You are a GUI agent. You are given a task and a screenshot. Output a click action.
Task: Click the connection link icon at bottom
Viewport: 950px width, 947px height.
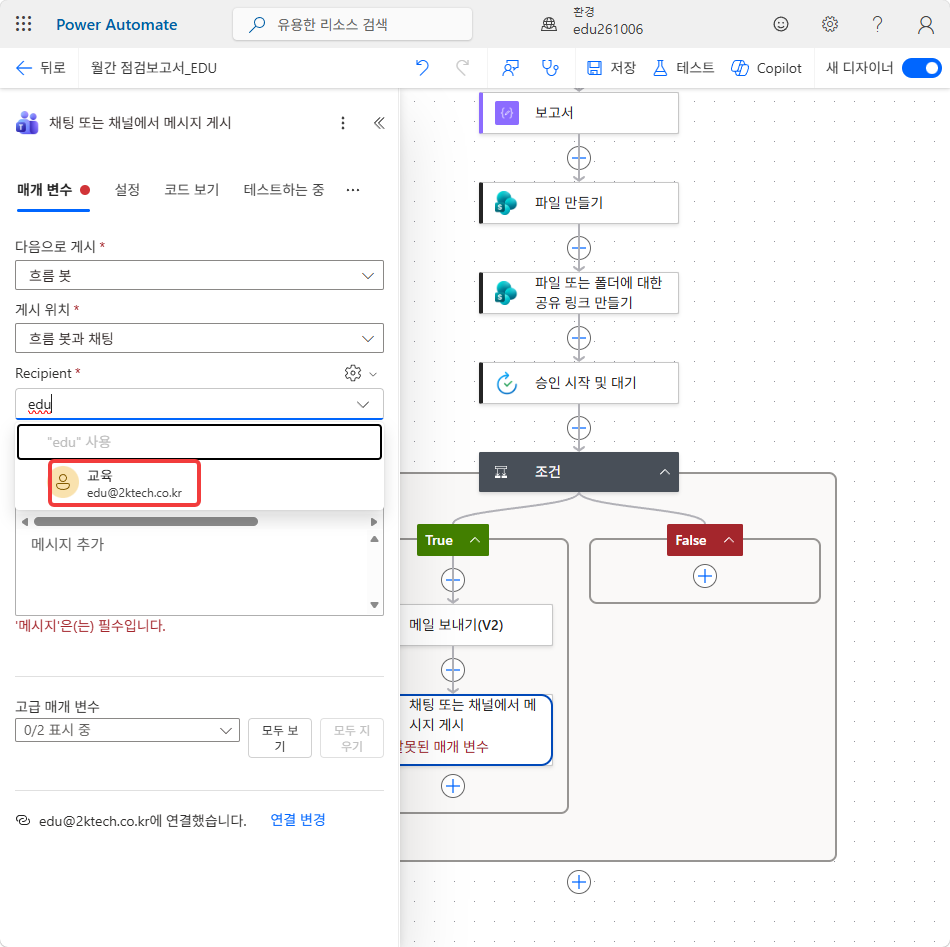pos(23,820)
